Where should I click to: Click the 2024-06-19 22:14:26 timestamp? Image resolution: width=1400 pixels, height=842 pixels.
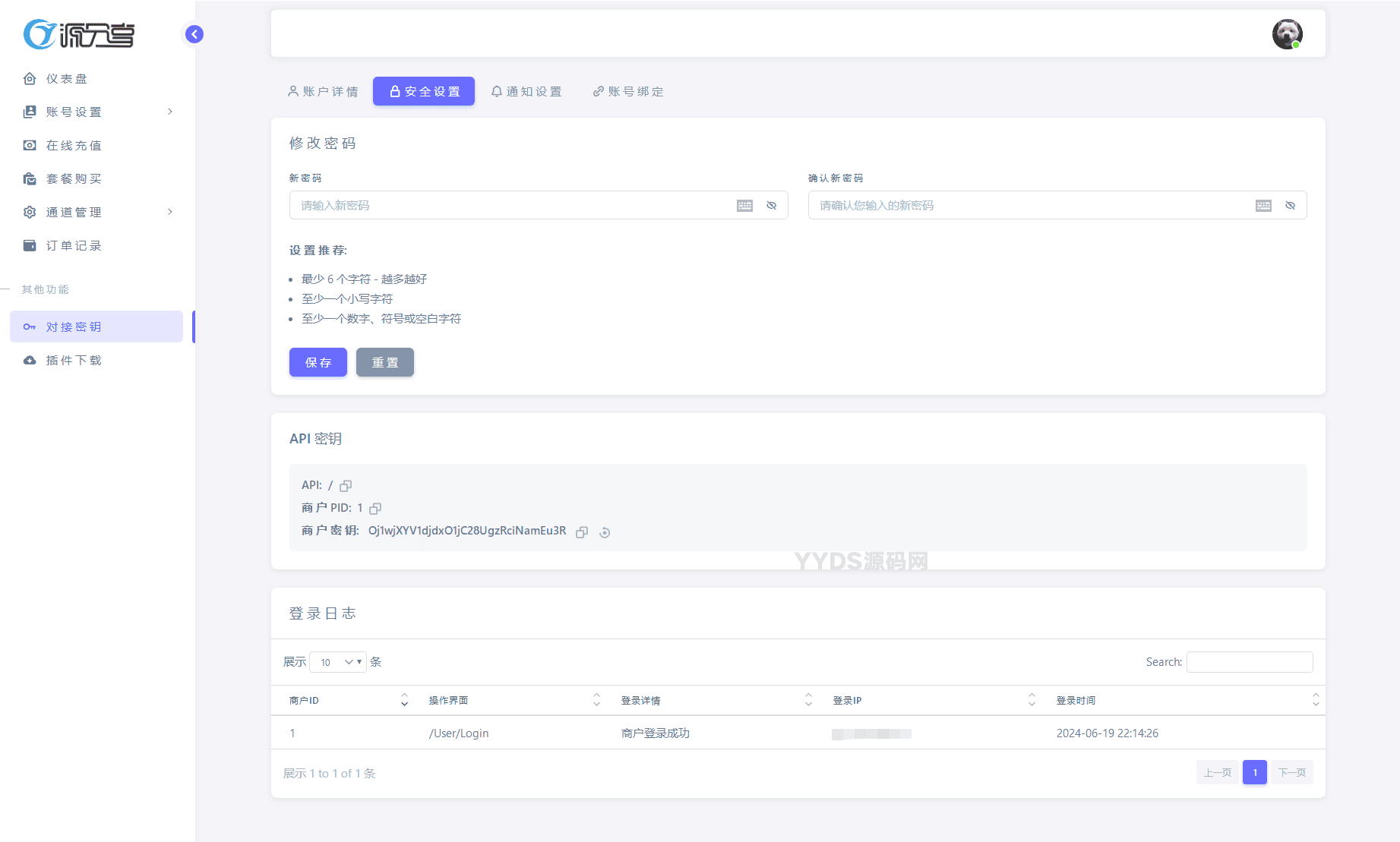click(x=1108, y=733)
